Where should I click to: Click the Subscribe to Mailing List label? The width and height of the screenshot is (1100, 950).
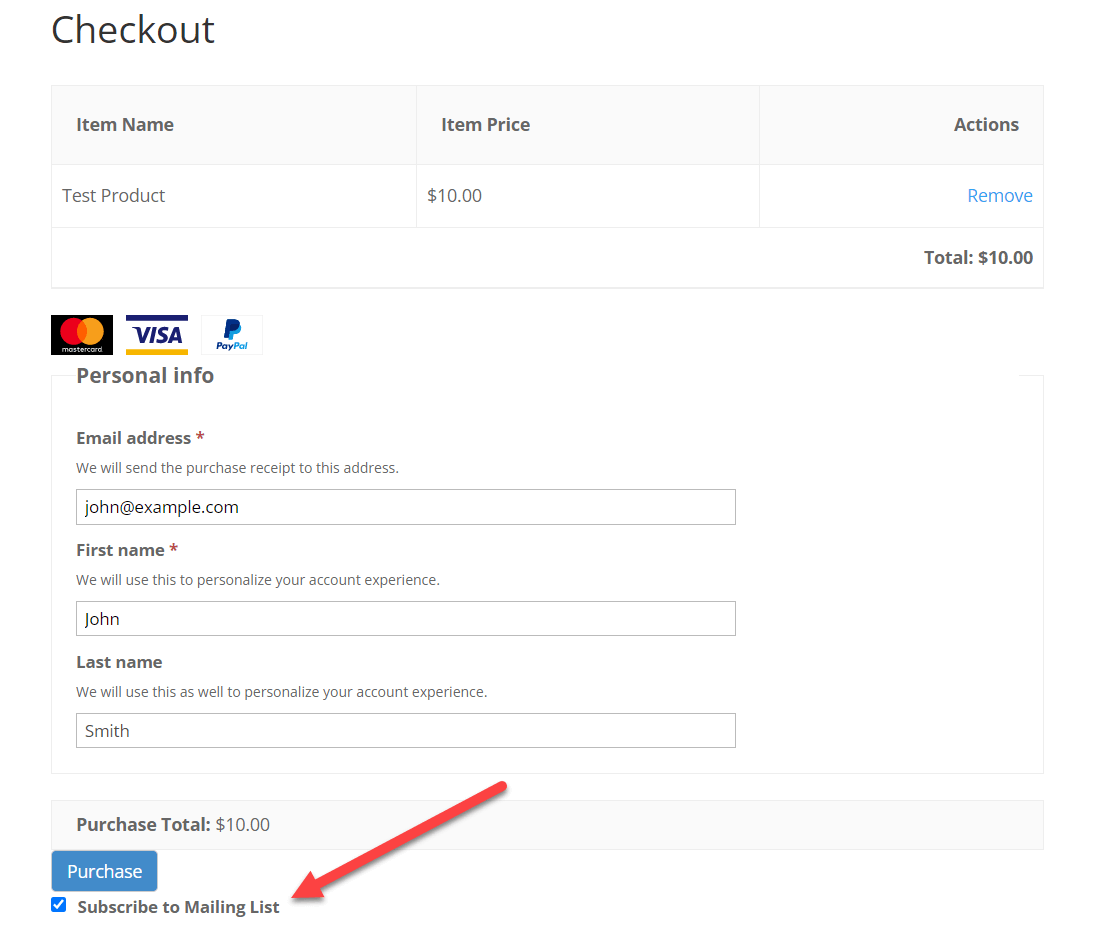(178, 907)
